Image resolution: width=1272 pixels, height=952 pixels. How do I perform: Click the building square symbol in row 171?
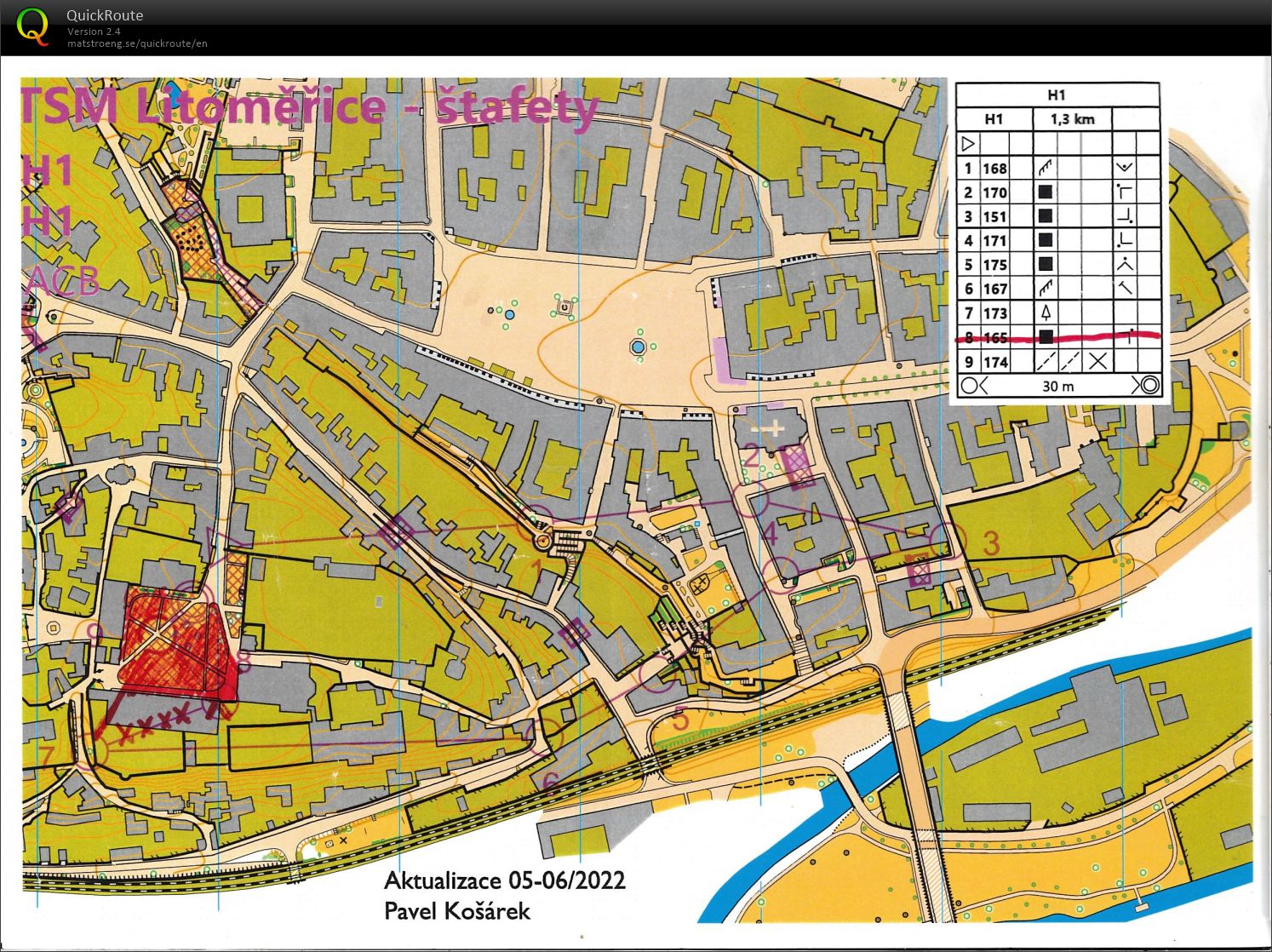coord(1046,241)
